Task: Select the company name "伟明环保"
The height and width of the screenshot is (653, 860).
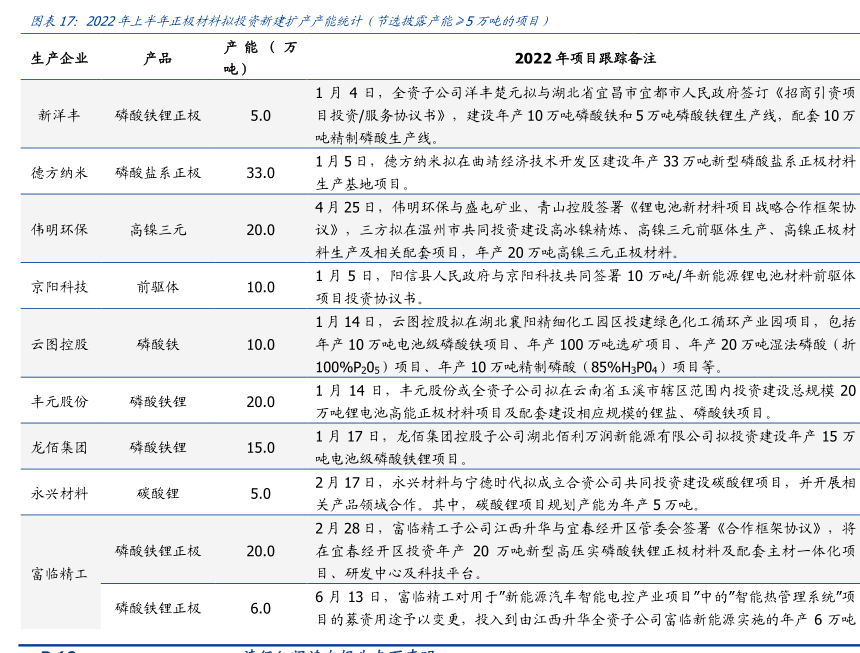Action: (x=59, y=230)
